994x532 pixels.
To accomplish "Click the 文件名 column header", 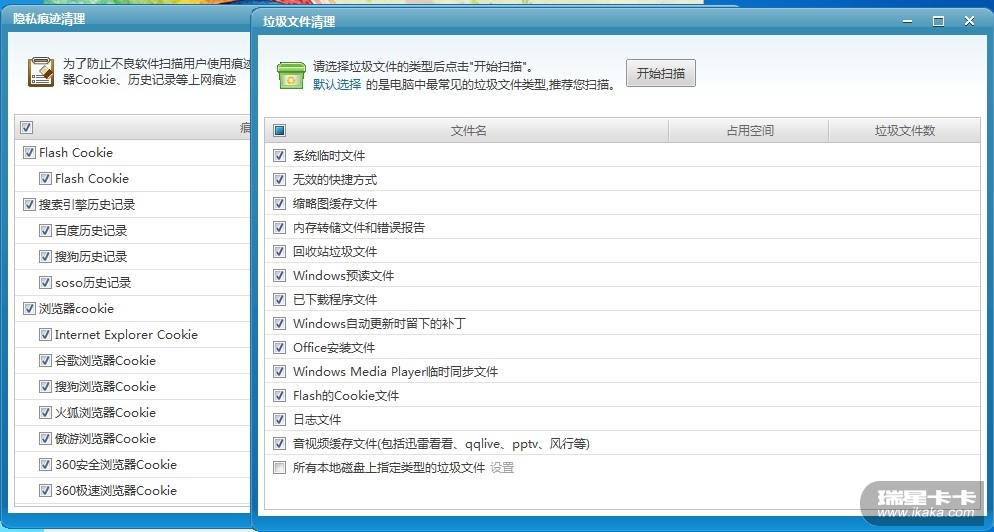I will [468, 131].
